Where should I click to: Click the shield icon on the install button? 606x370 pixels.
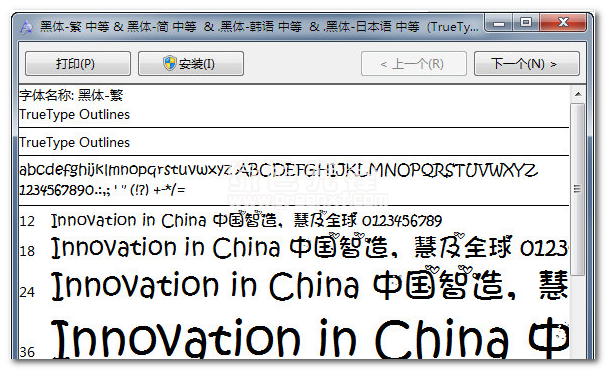tap(169, 63)
